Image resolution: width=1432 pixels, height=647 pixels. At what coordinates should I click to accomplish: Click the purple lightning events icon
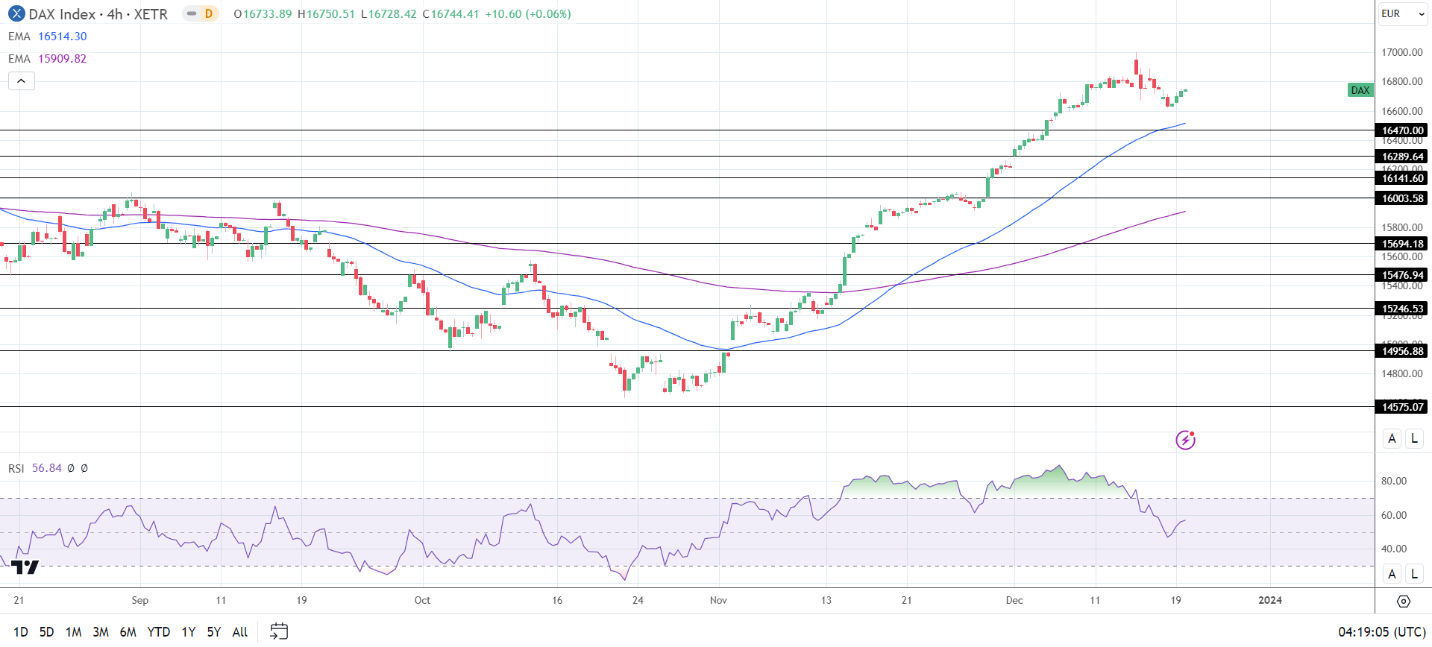coord(1185,439)
